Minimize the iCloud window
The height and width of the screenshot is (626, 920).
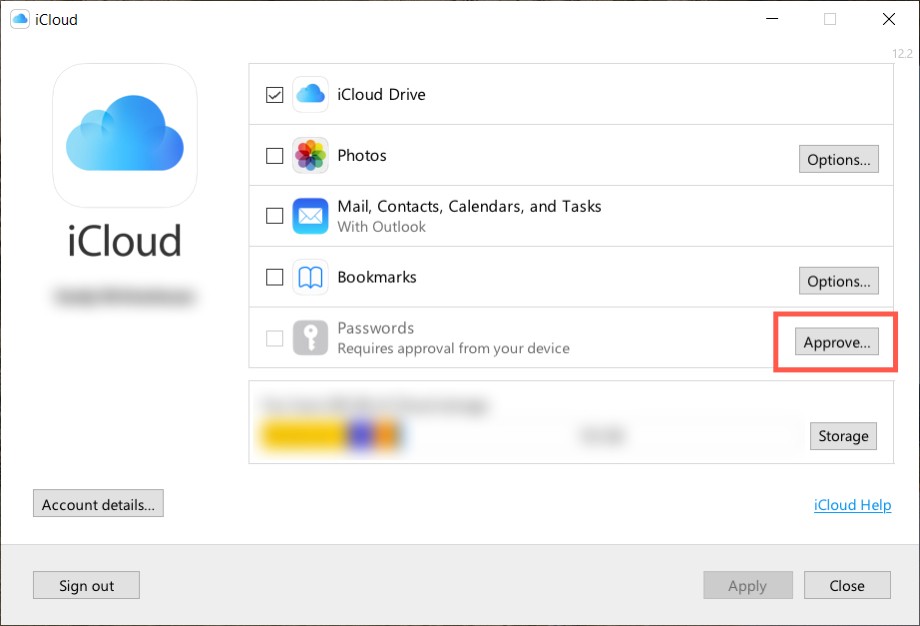(x=772, y=19)
